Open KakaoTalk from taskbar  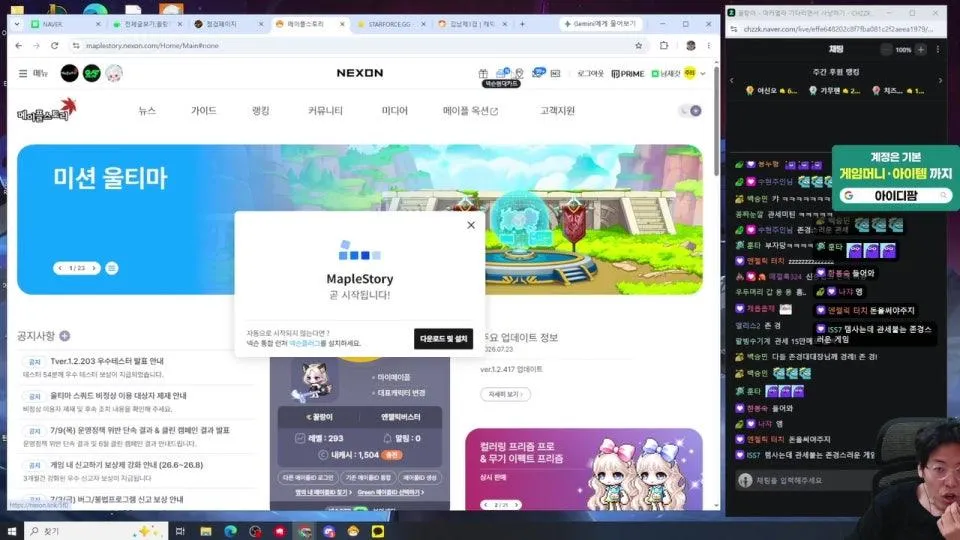pyautogui.click(x=378, y=531)
